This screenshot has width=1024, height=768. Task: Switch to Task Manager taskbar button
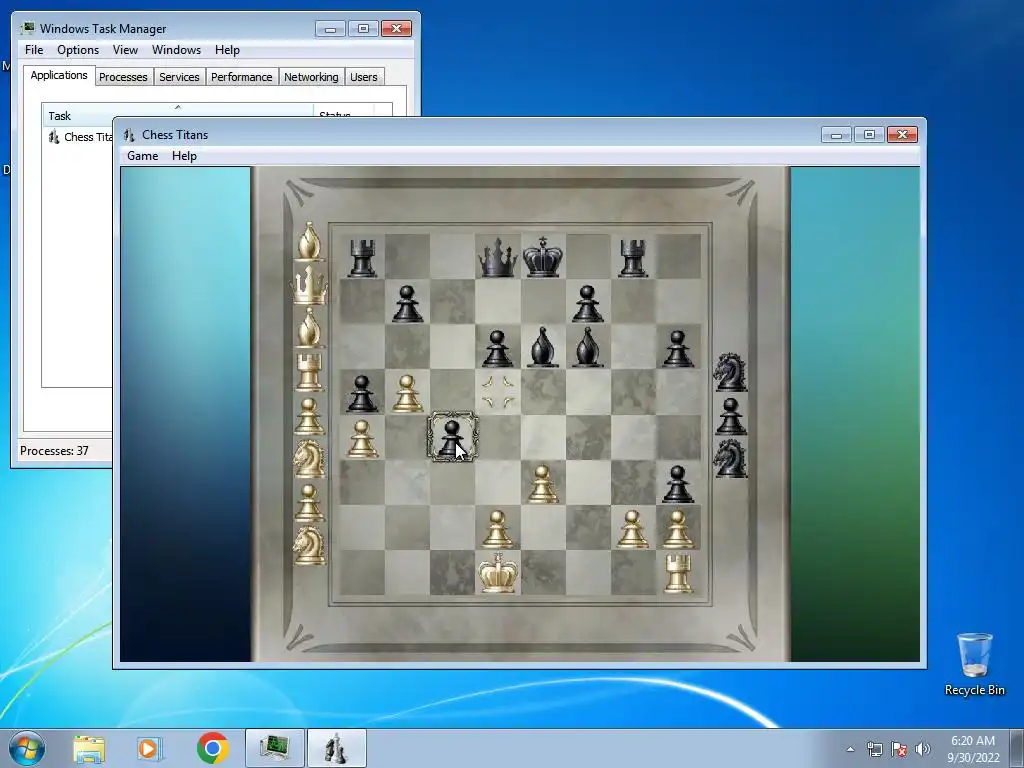pyautogui.click(x=274, y=748)
